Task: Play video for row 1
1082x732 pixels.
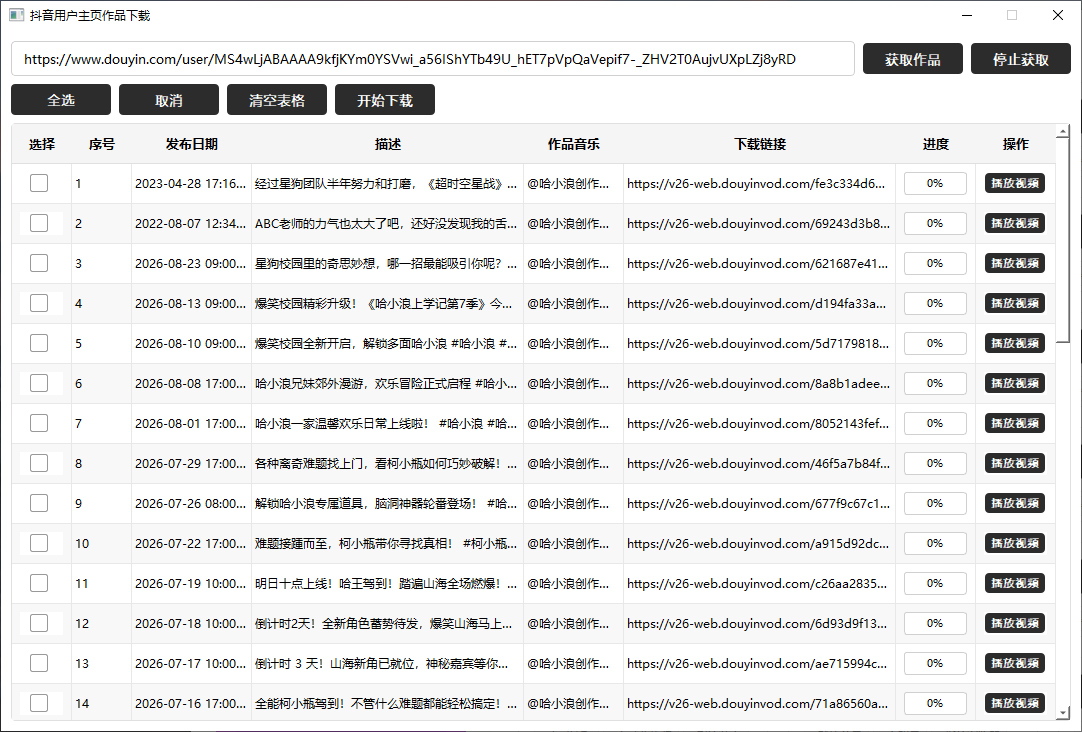Action: (1014, 184)
